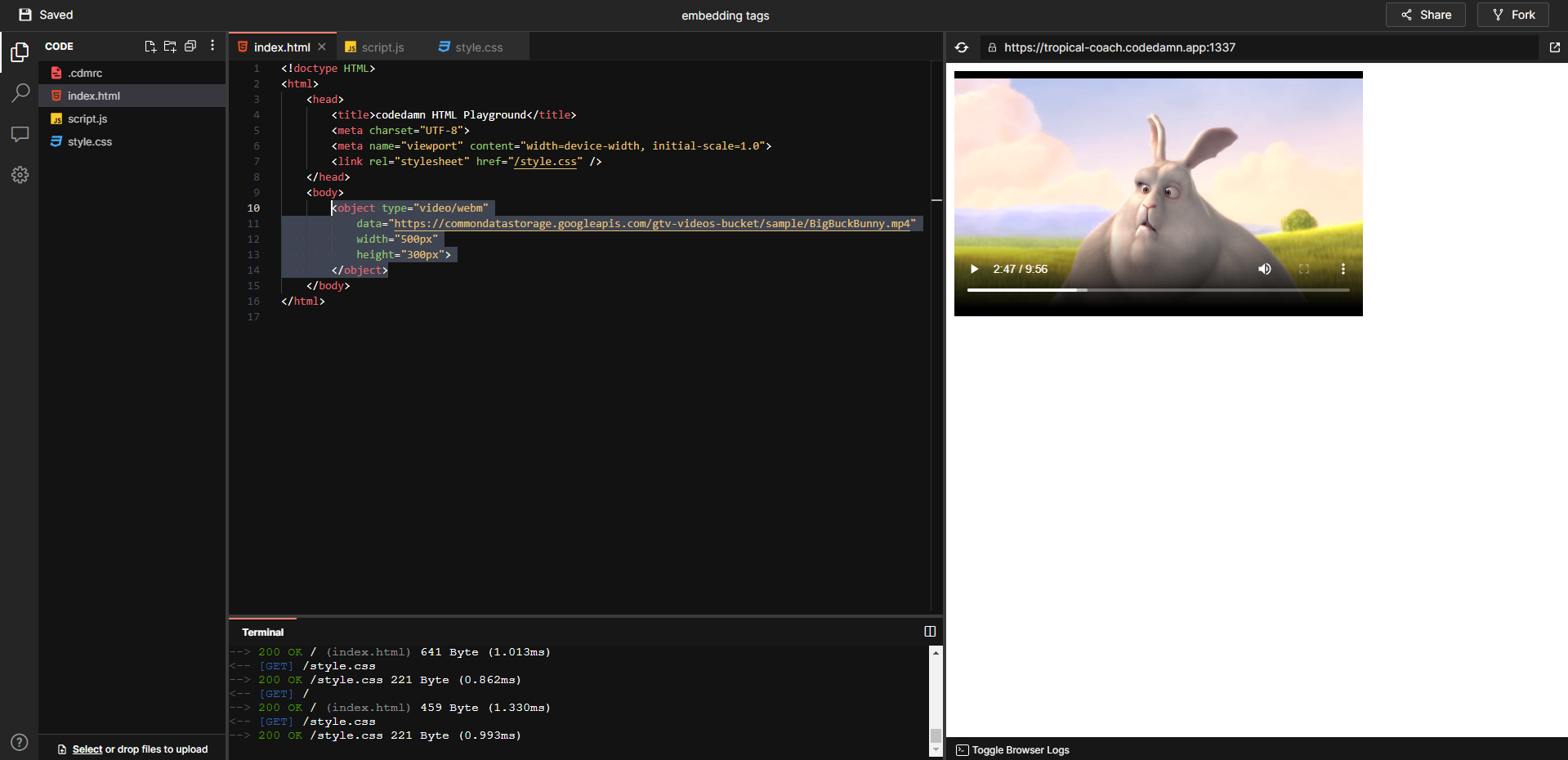Open the preview in a new tab
Screen dimensions: 1568x760
[1555, 47]
